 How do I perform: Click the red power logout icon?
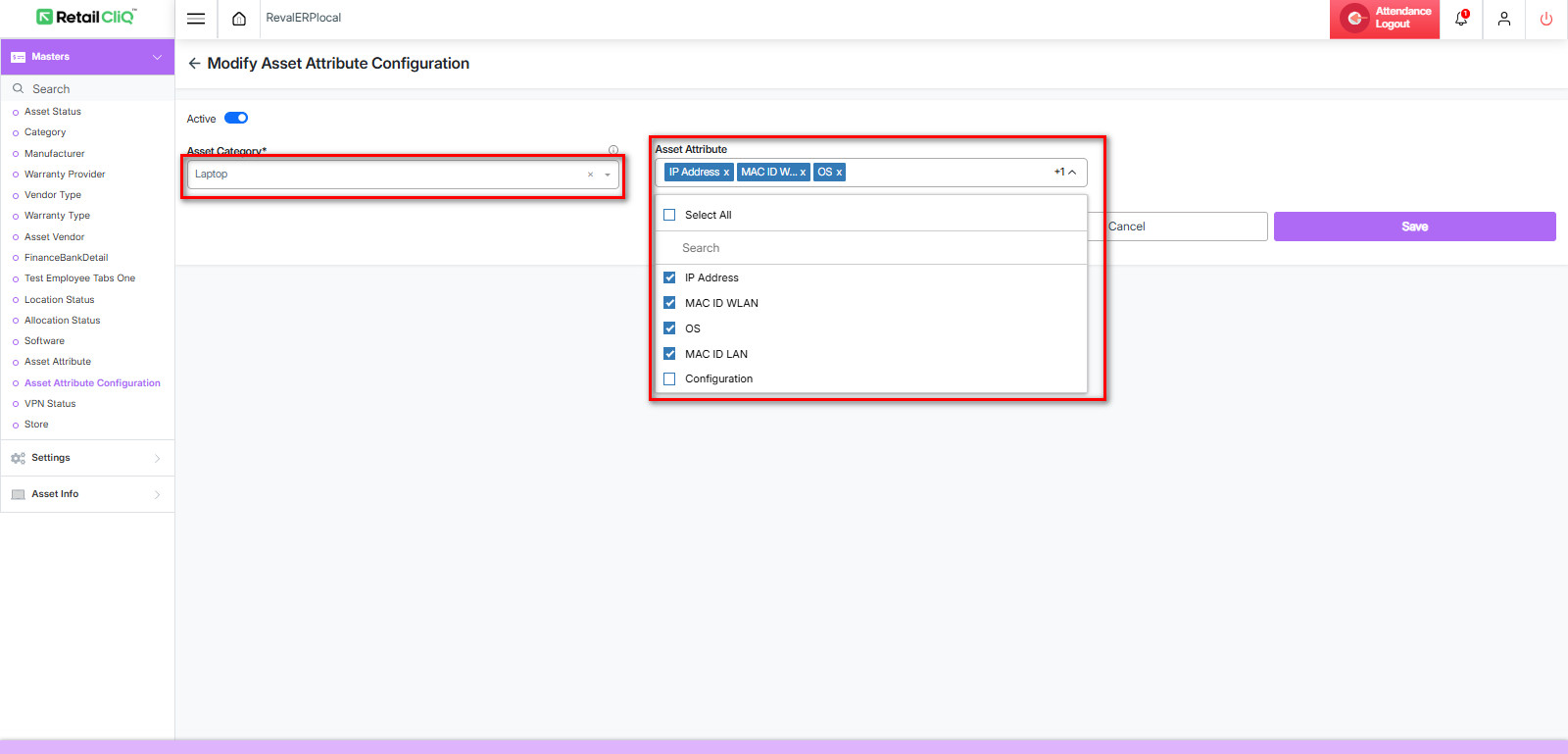pos(1545,19)
